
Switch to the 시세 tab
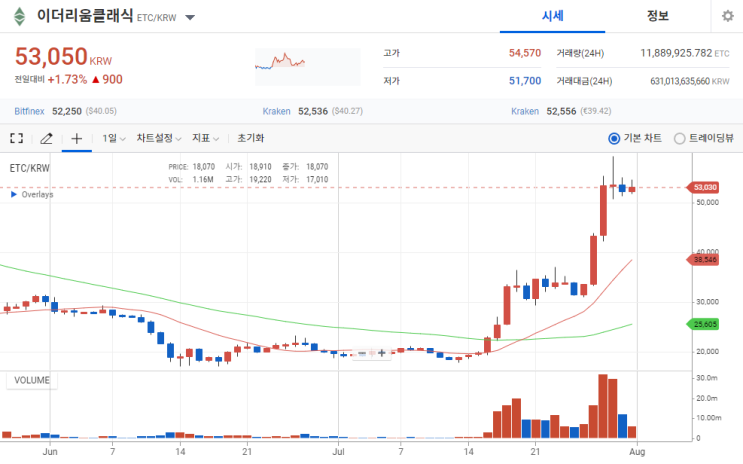click(553, 16)
